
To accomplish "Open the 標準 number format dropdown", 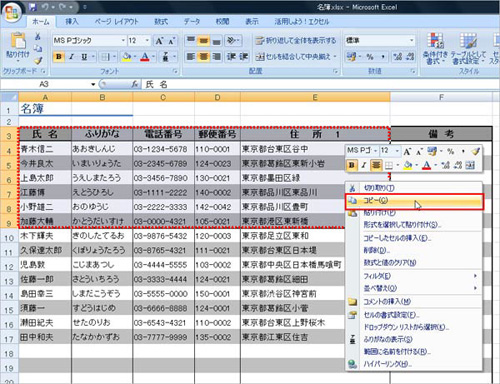I will (x=412, y=41).
